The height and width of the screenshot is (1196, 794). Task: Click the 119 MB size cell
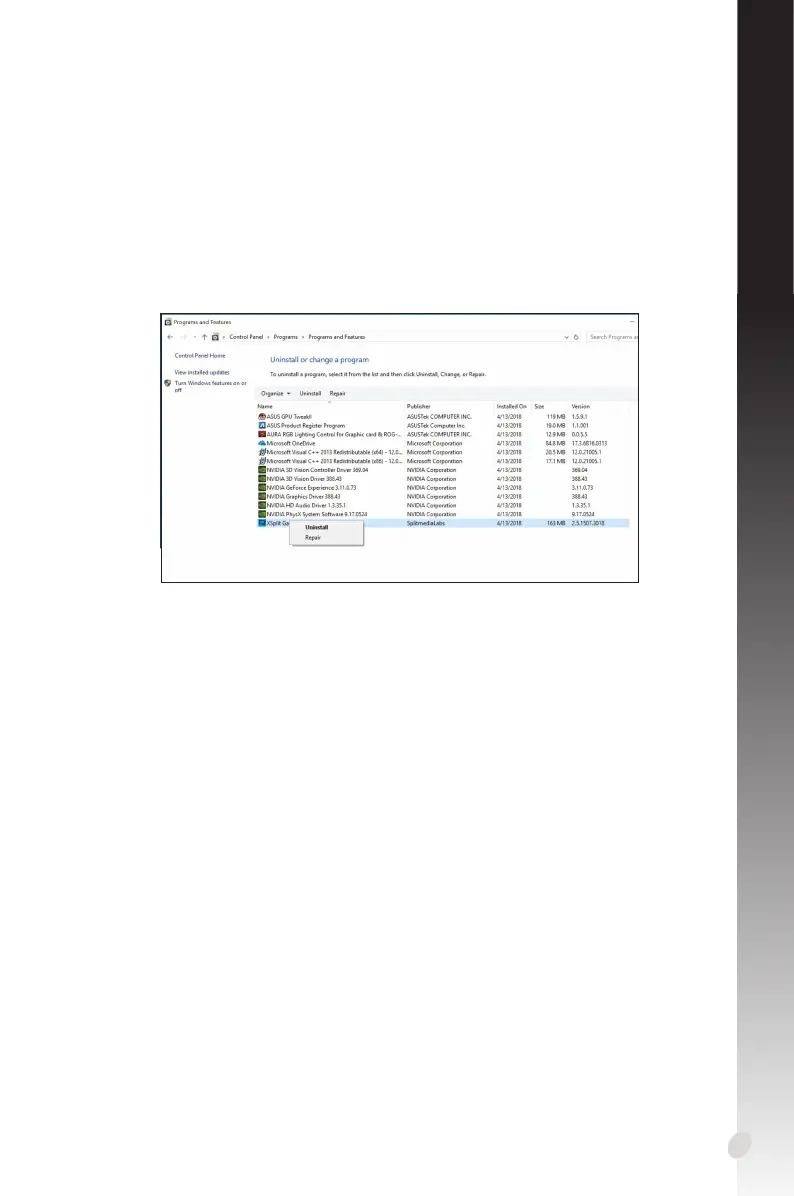coord(555,417)
